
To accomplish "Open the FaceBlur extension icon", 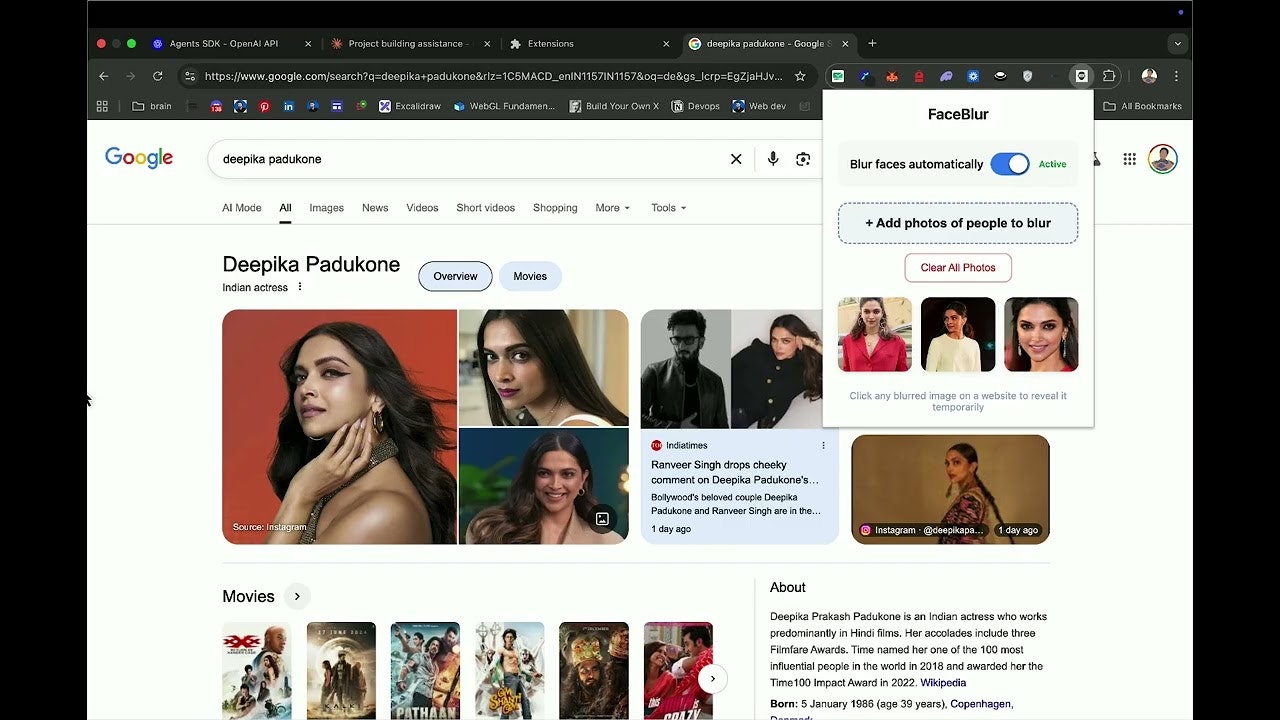I will click(x=1080, y=76).
